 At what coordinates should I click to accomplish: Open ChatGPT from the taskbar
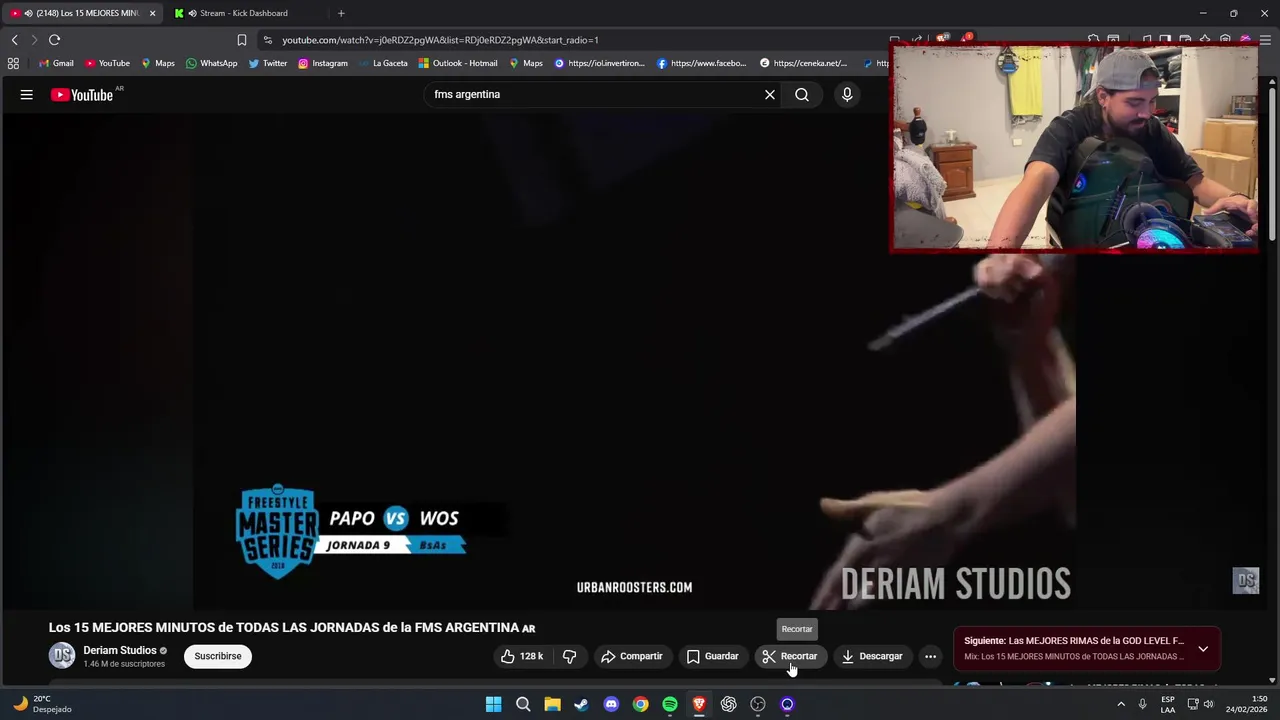728,704
